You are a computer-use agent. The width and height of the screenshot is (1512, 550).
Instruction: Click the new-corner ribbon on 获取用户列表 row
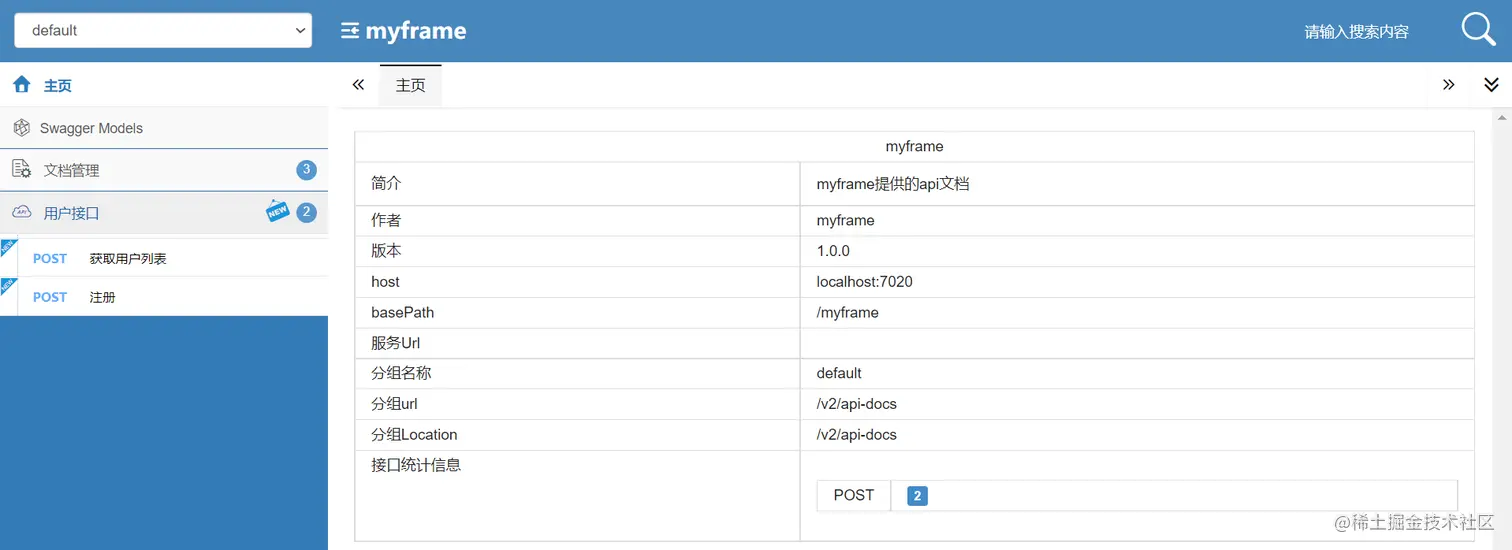[x=7, y=247]
